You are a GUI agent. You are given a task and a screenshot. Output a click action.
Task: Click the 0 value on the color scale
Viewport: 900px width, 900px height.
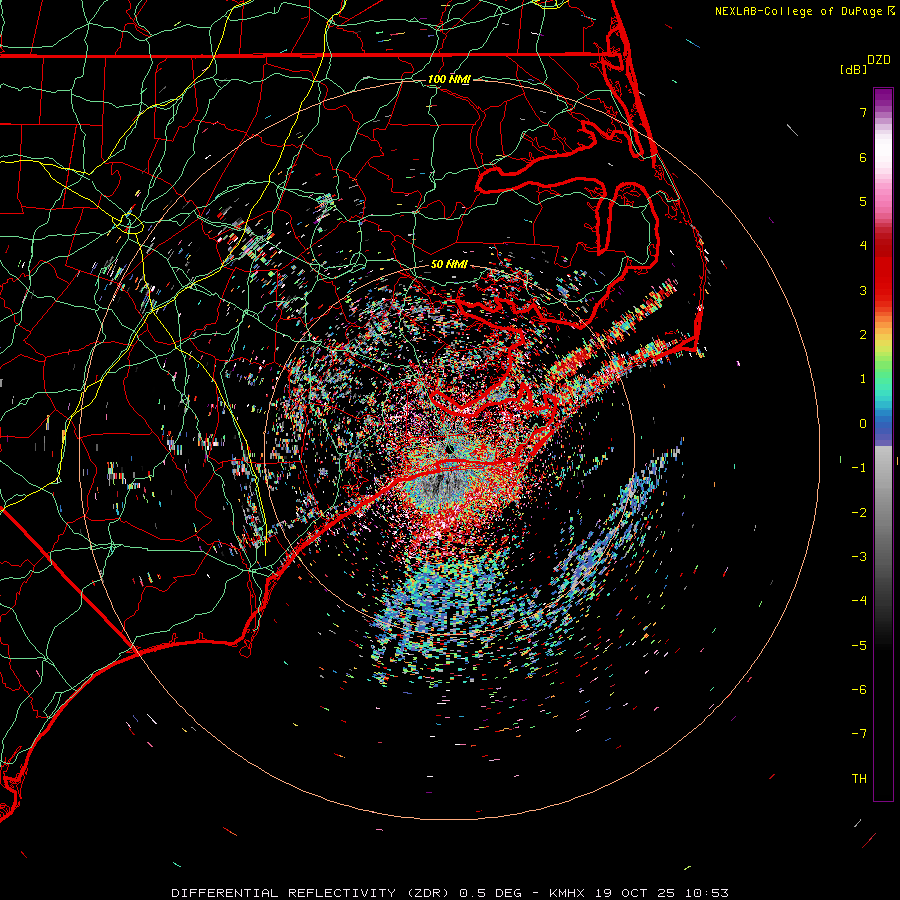point(863,424)
